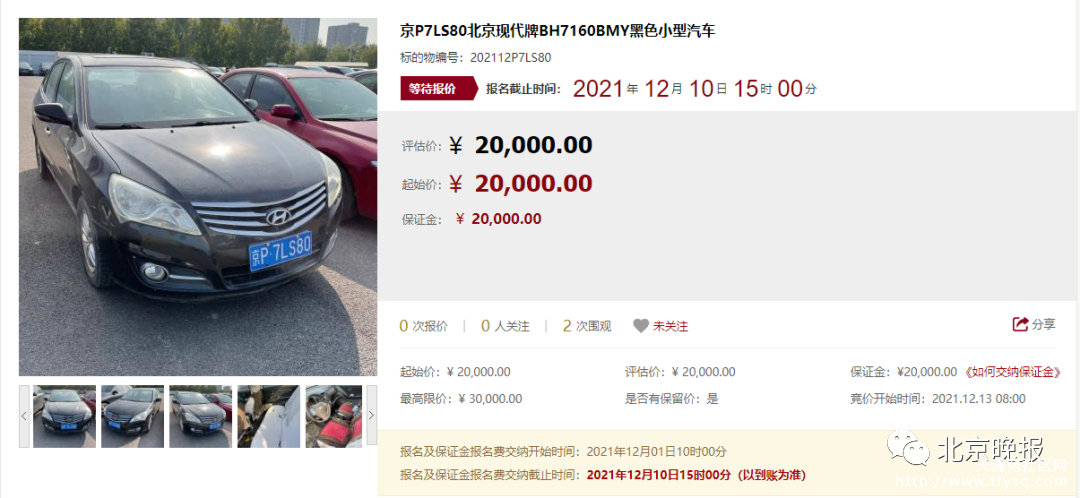
Task: Click the main black car photo
Action: click(198, 196)
